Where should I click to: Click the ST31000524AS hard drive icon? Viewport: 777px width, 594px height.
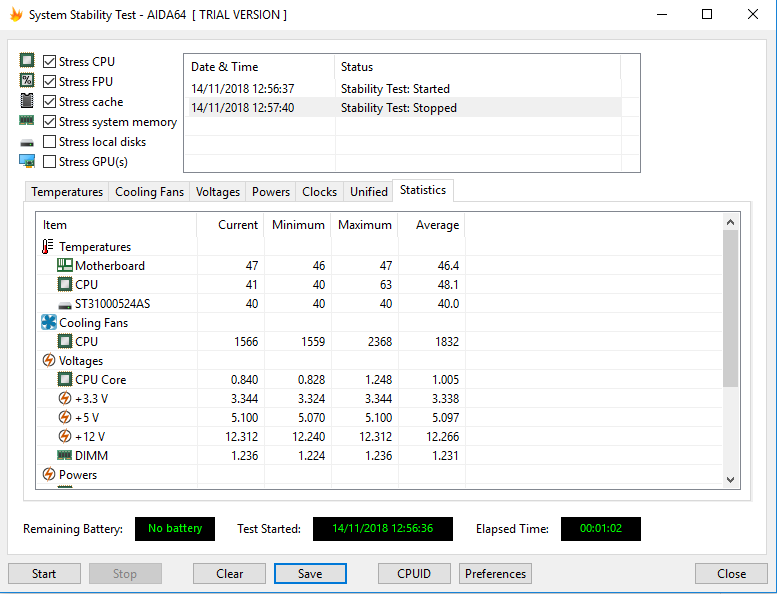point(64,305)
